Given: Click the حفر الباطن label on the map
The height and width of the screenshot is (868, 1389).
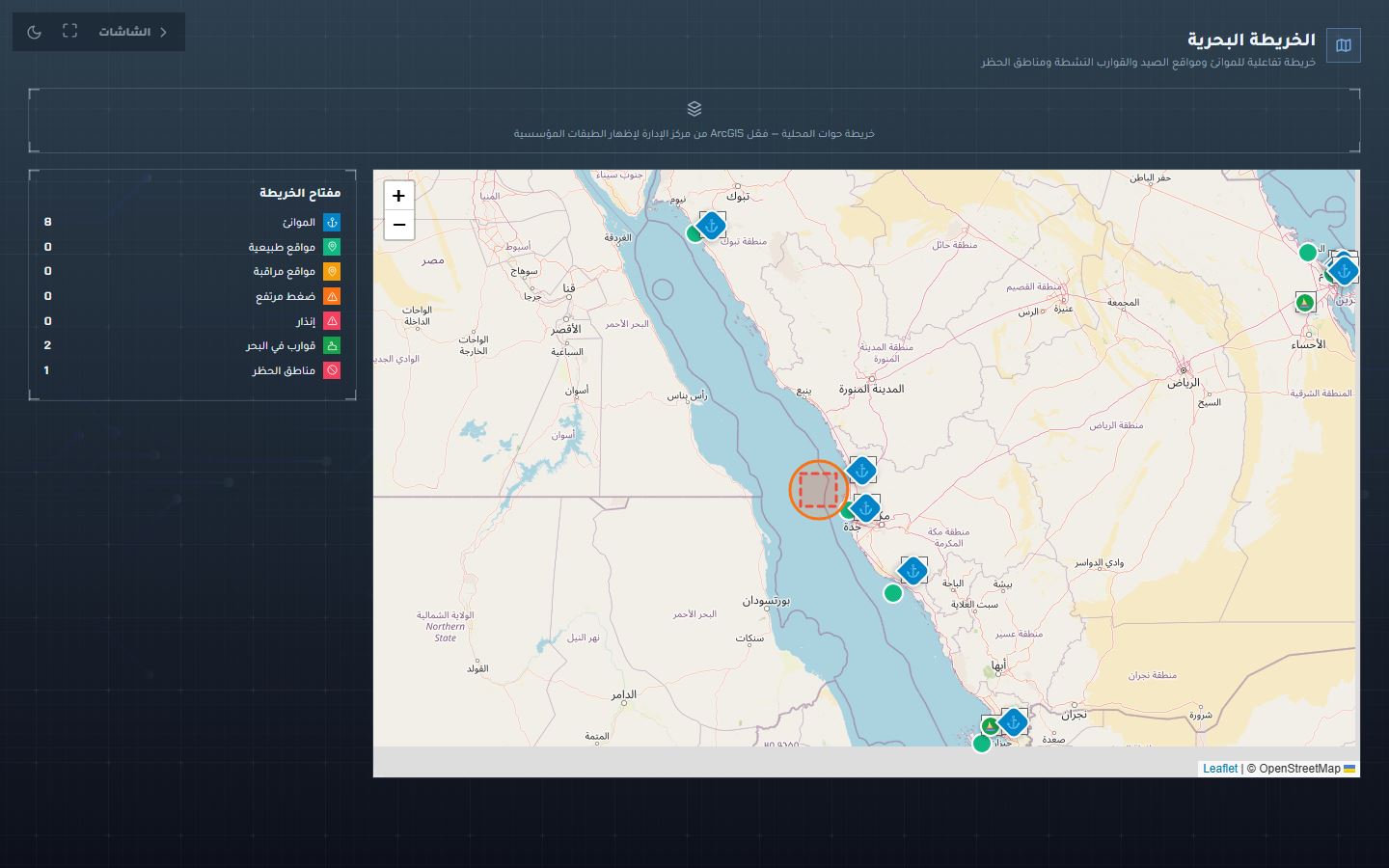Looking at the screenshot, I should pos(1151,177).
